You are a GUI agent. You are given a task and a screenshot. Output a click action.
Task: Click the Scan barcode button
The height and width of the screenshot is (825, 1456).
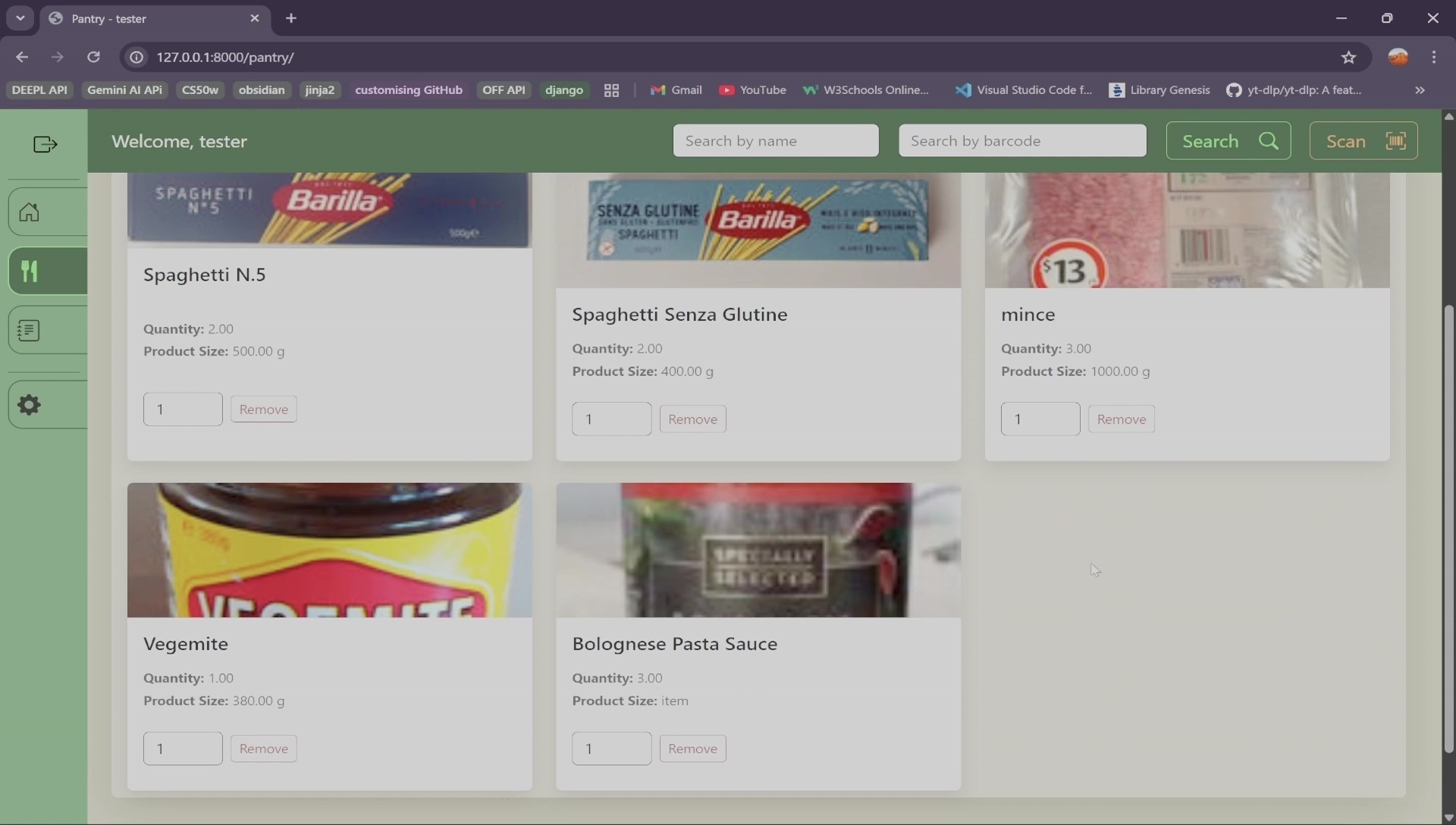point(1363,141)
